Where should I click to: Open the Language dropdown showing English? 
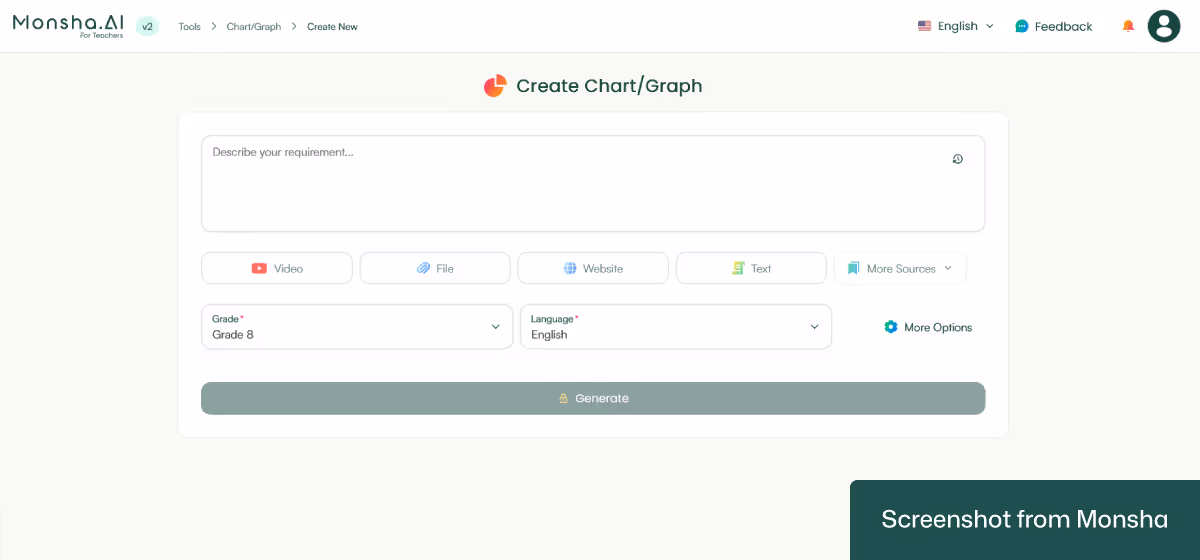[676, 327]
